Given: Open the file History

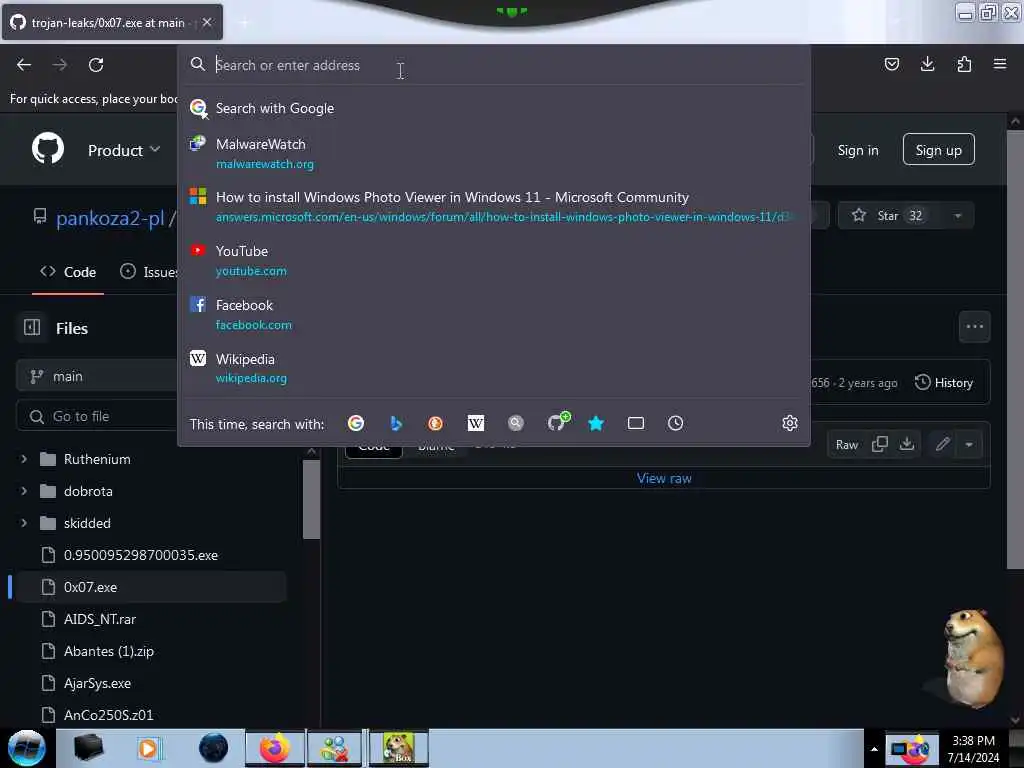Looking at the screenshot, I should click(x=944, y=383).
